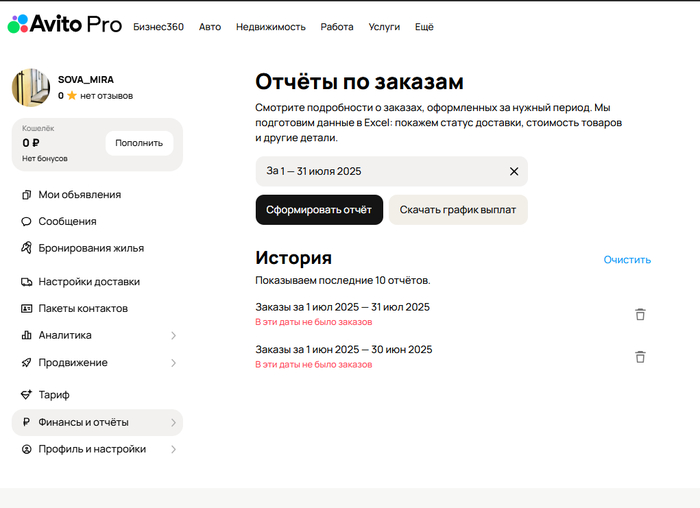Expand the Аналитика submenu chevron

coord(173,336)
